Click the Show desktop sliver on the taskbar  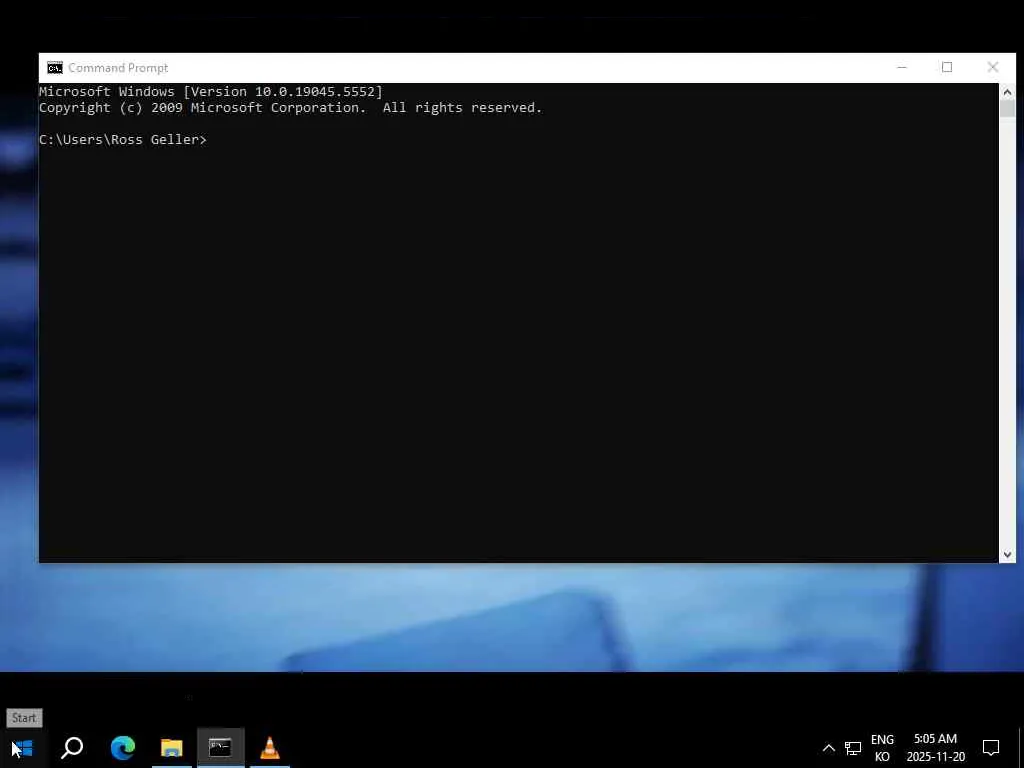(x=1021, y=748)
